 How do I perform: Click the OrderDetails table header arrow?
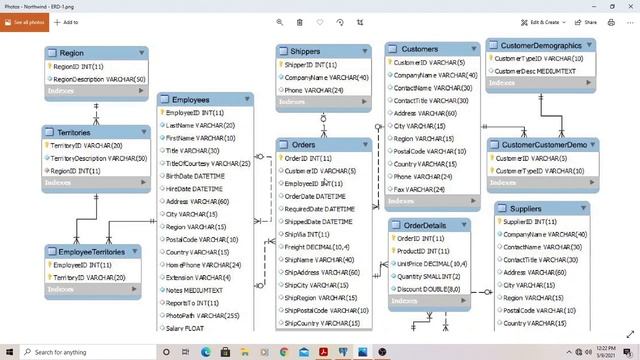coord(464,224)
